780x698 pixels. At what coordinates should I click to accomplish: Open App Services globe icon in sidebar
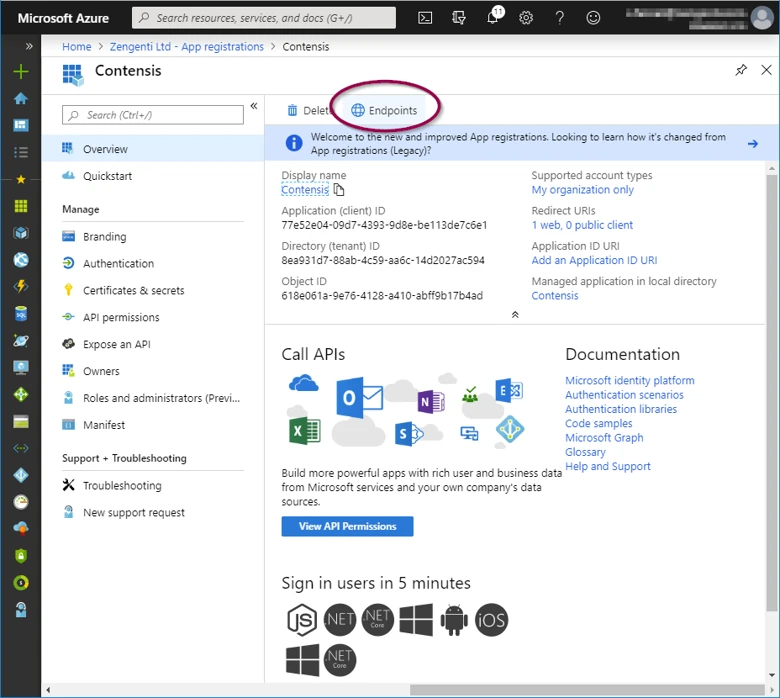click(x=21, y=260)
